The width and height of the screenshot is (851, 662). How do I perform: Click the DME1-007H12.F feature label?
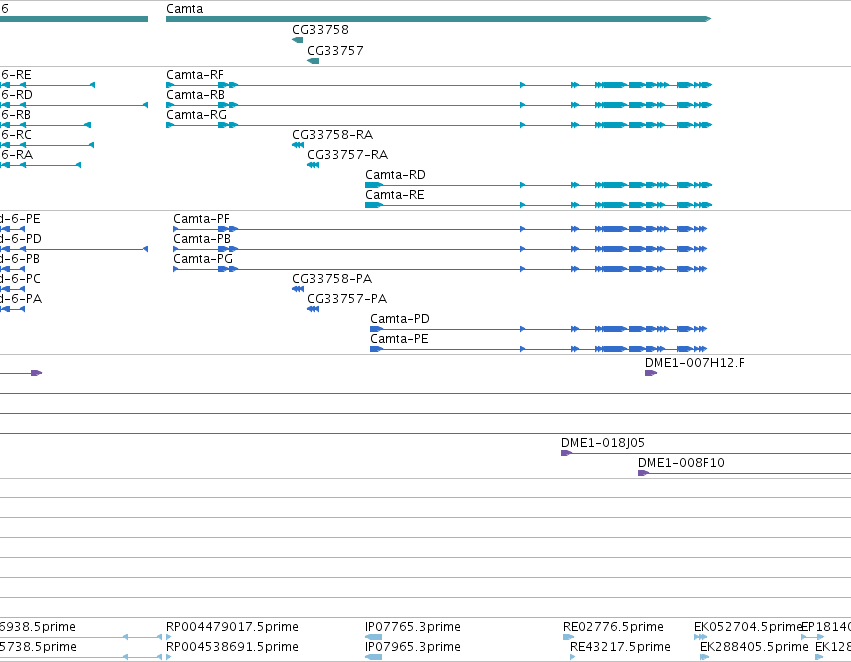[x=695, y=362]
